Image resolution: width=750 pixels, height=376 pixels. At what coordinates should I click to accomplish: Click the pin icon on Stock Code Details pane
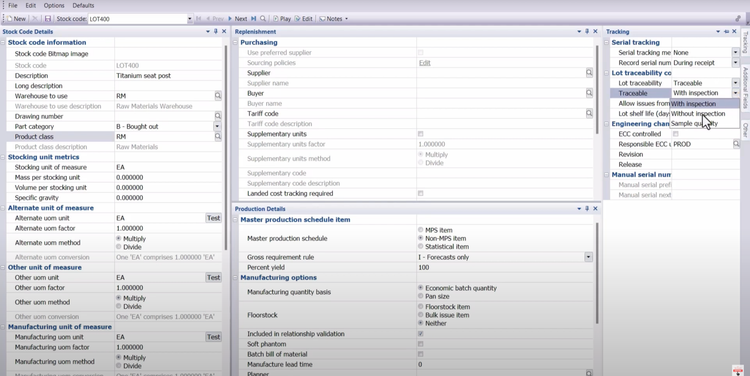(x=216, y=32)
